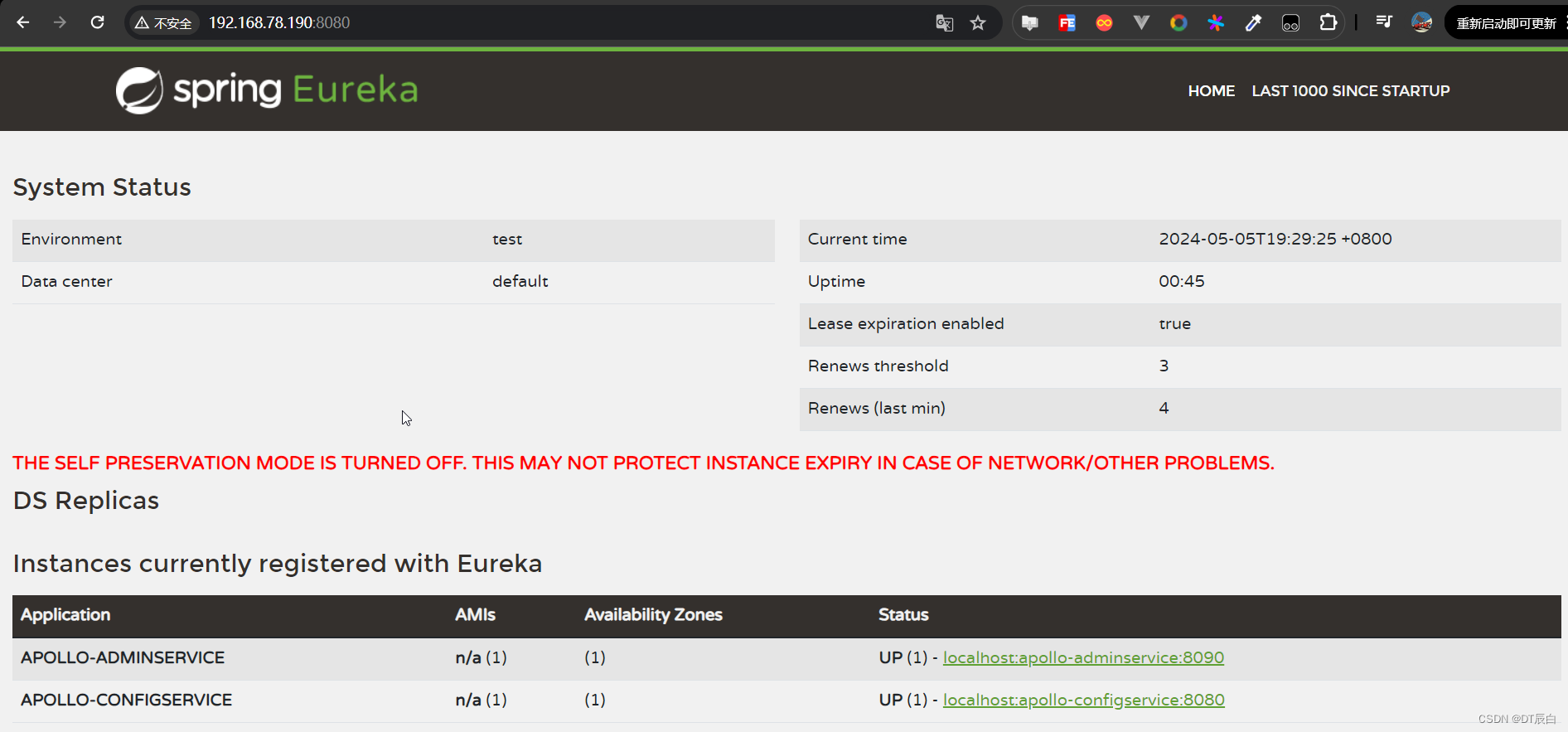Open the Vue devtools extension

tap(1141, 23)
